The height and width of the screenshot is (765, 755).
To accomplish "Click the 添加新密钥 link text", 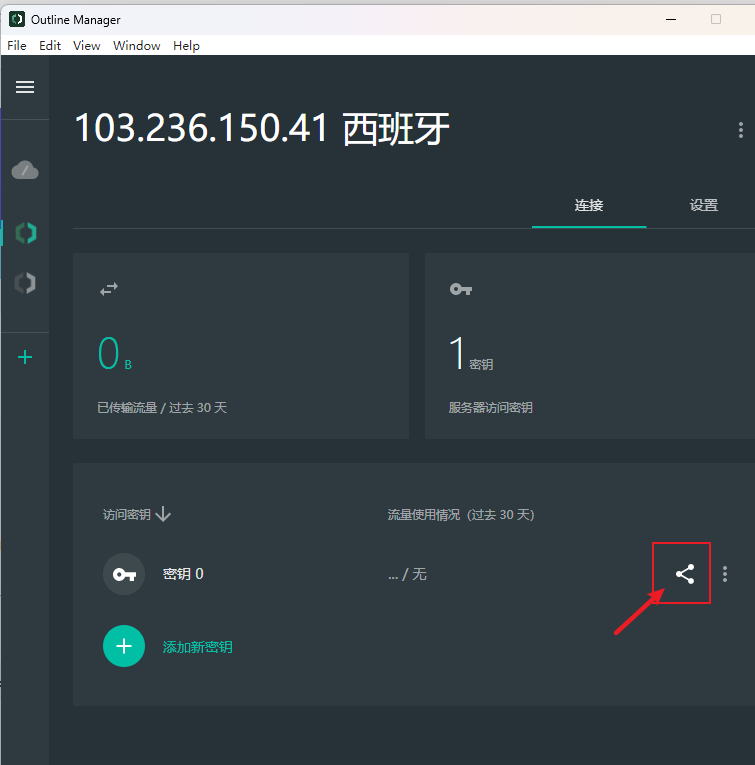I will click(x=198, y=647).
